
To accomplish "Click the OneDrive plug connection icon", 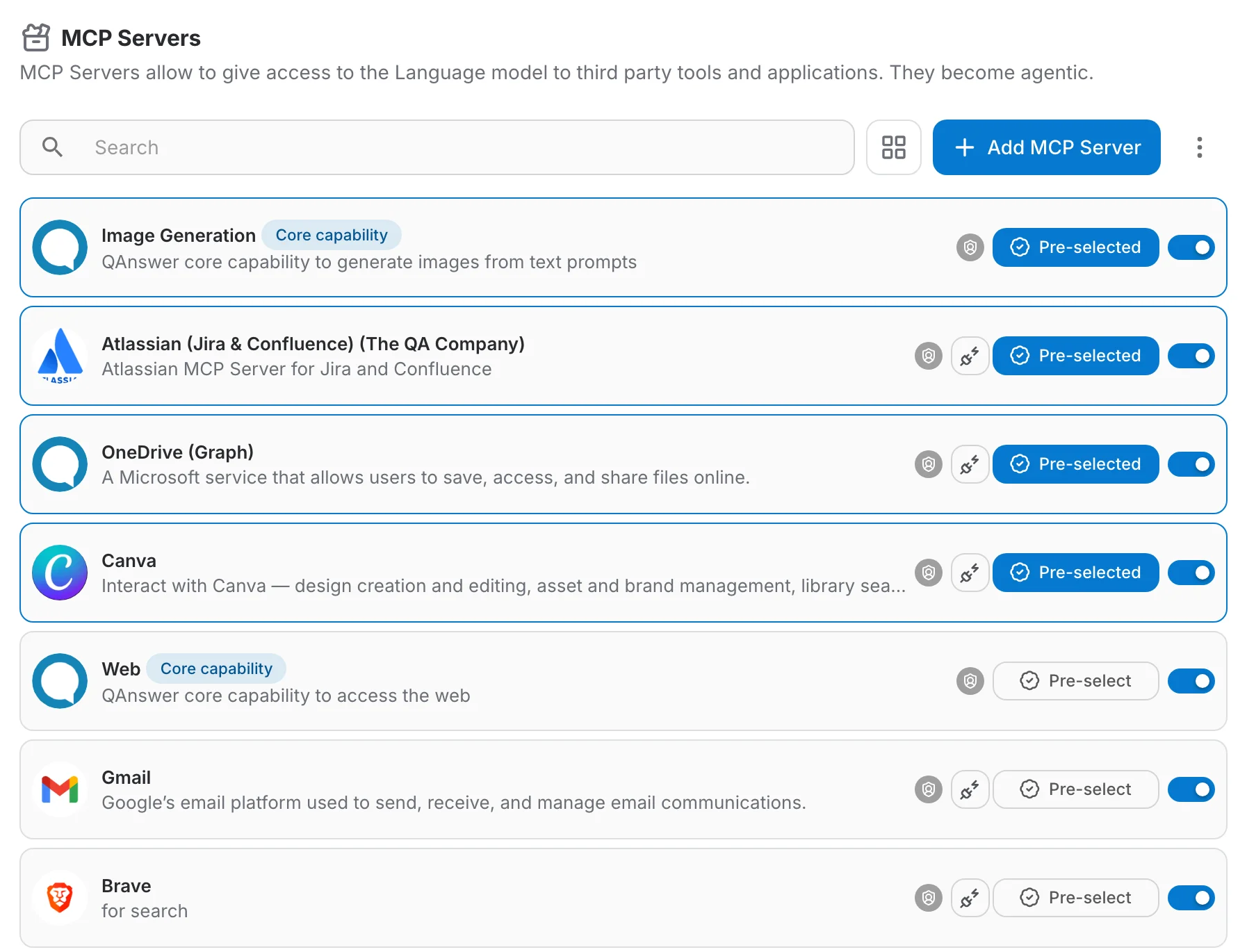I will [x=970, y=464].
